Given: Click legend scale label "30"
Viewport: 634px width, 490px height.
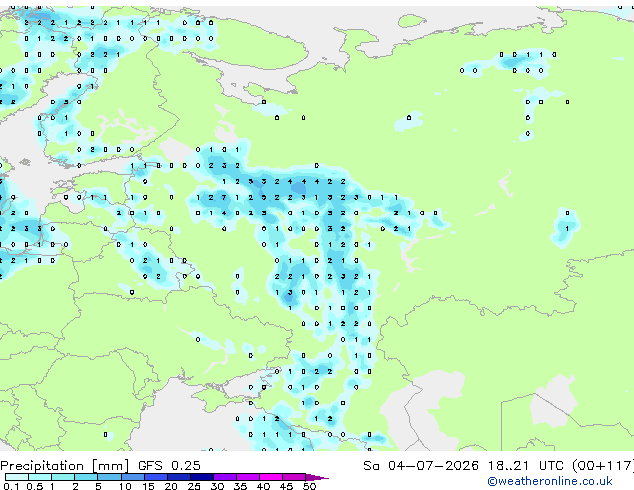Looking at the screenshot, I should 217,486.
